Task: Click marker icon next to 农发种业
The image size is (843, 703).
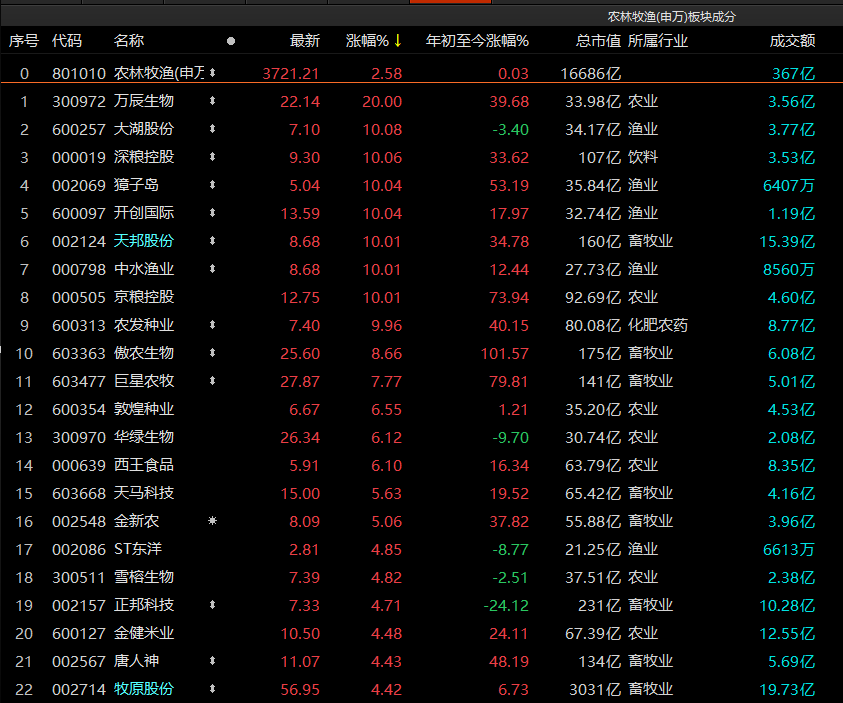Action: (212, 325)
